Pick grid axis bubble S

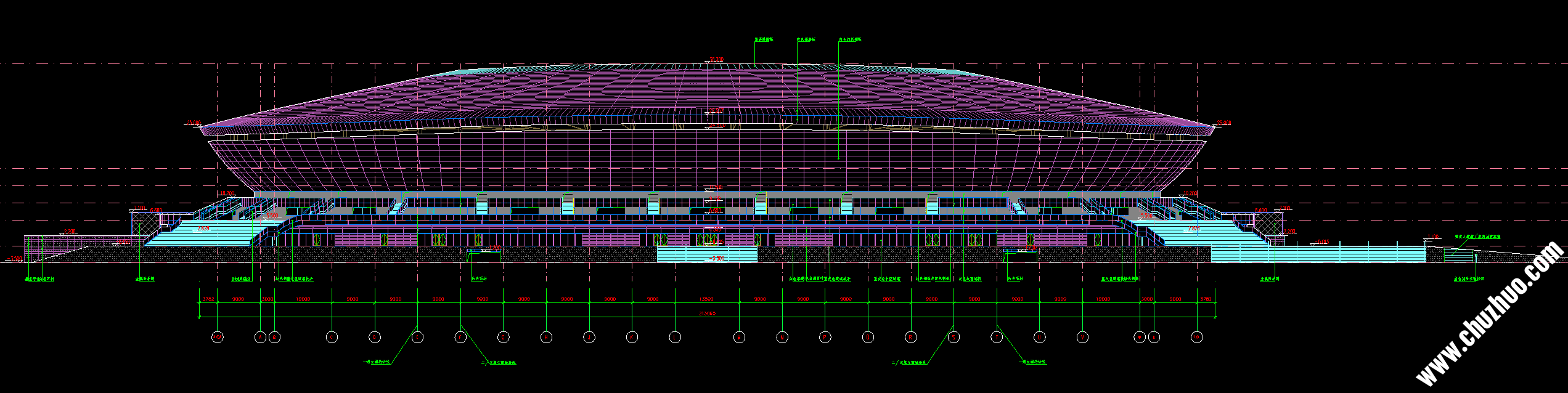tap(953, 337)
